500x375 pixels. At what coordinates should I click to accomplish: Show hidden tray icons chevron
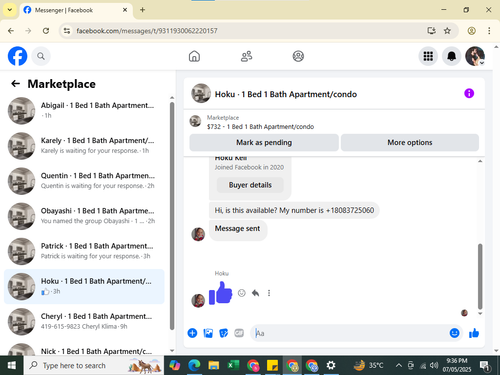click(x=398, y=365)
